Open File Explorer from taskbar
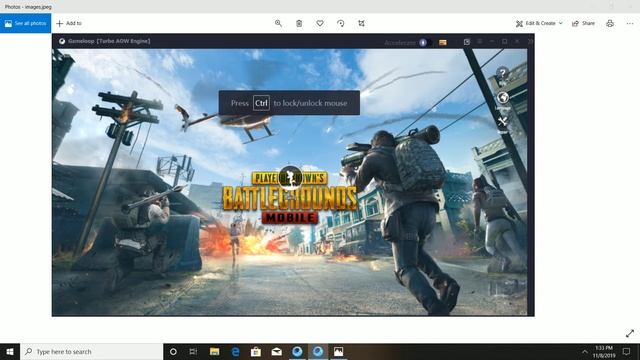This screenshot has height=360, width=640. [x=214, y=351]
